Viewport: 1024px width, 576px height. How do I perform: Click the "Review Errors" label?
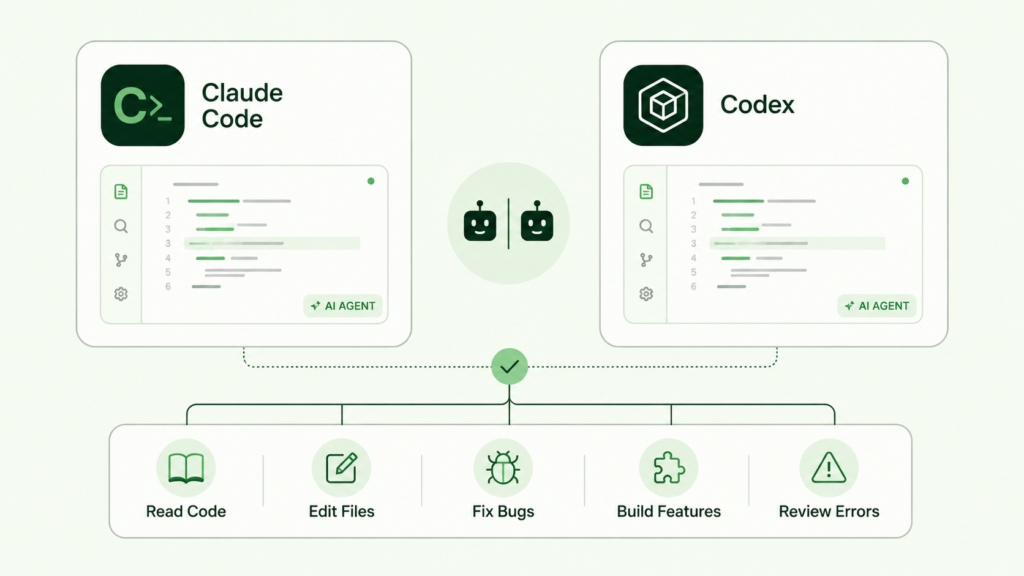(x=829, y=511)
